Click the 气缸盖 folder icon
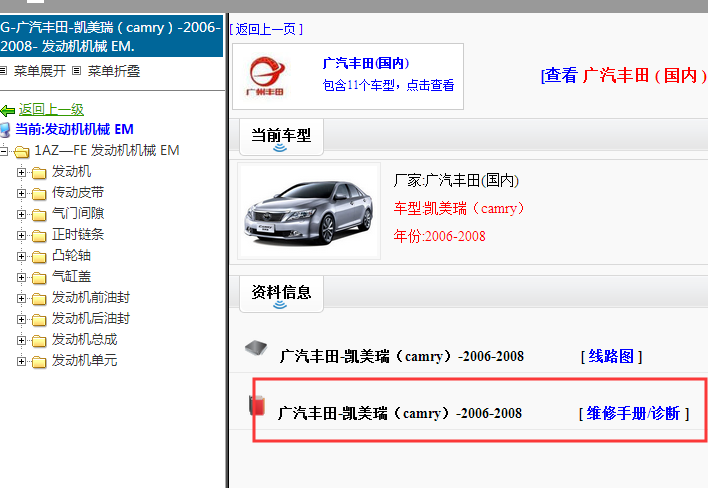 tap(39, 278)
